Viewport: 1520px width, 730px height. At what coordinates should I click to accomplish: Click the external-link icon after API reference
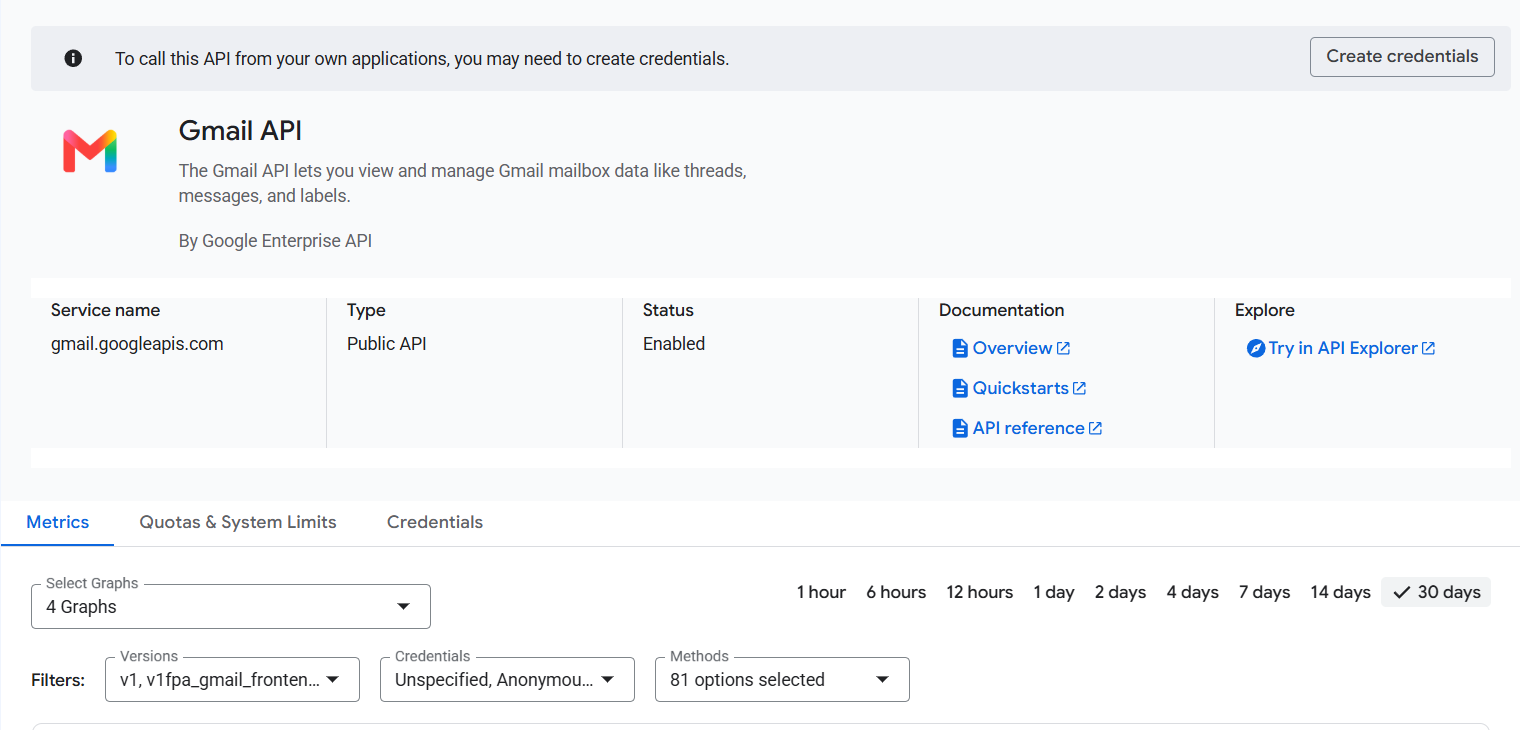click(1096, 428)
